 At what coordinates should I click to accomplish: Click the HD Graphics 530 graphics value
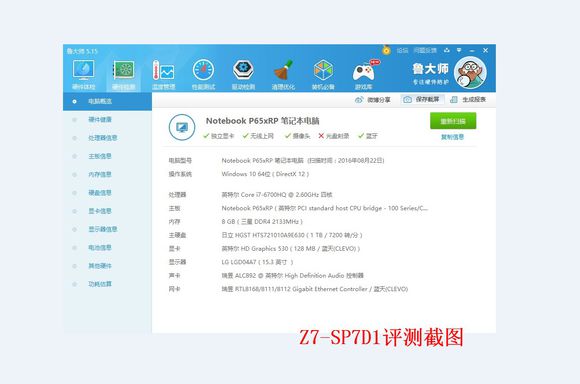[291, 249]
